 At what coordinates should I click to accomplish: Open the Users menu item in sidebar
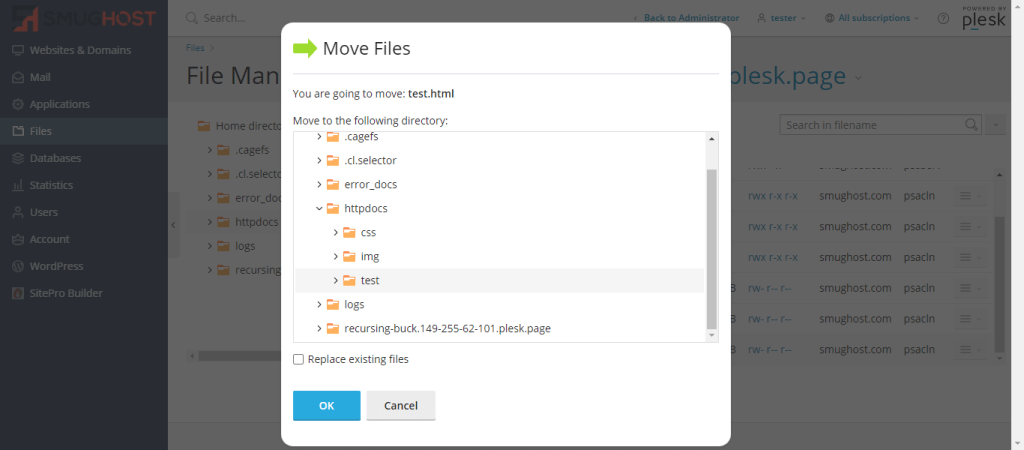click(x=43, y=212)
